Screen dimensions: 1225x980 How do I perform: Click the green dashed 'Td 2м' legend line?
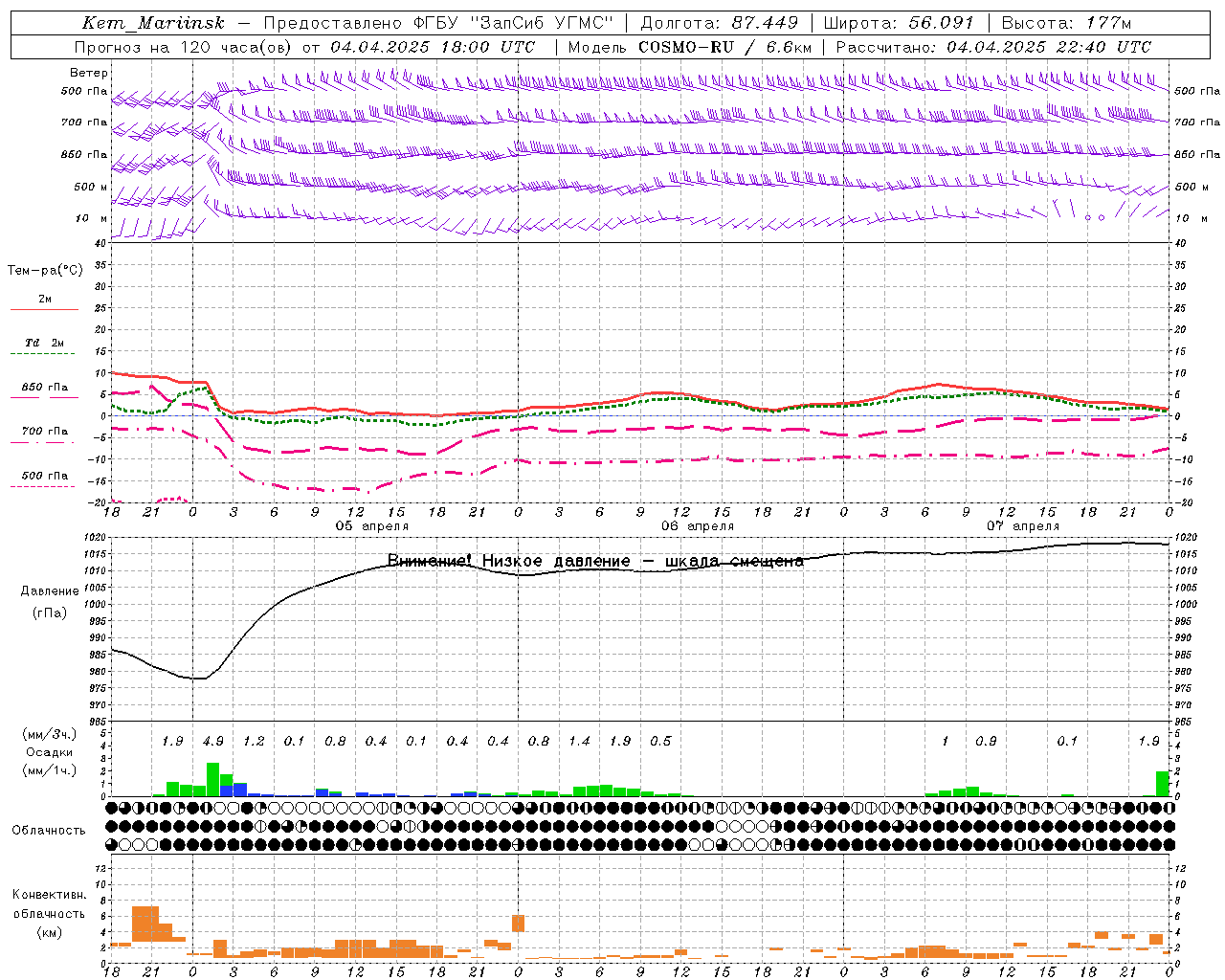44,353
